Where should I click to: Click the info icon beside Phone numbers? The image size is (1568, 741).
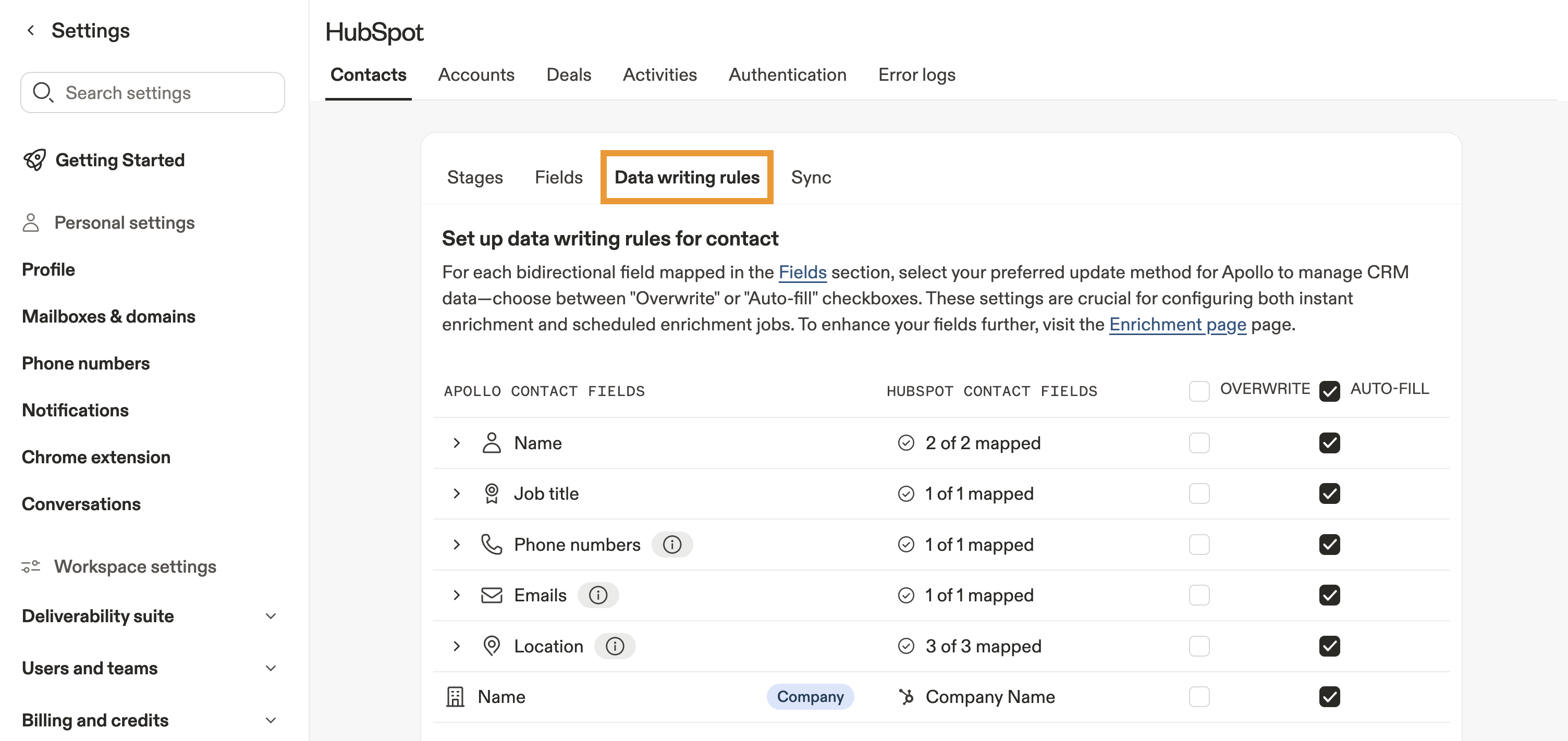[x=671, y=545]
